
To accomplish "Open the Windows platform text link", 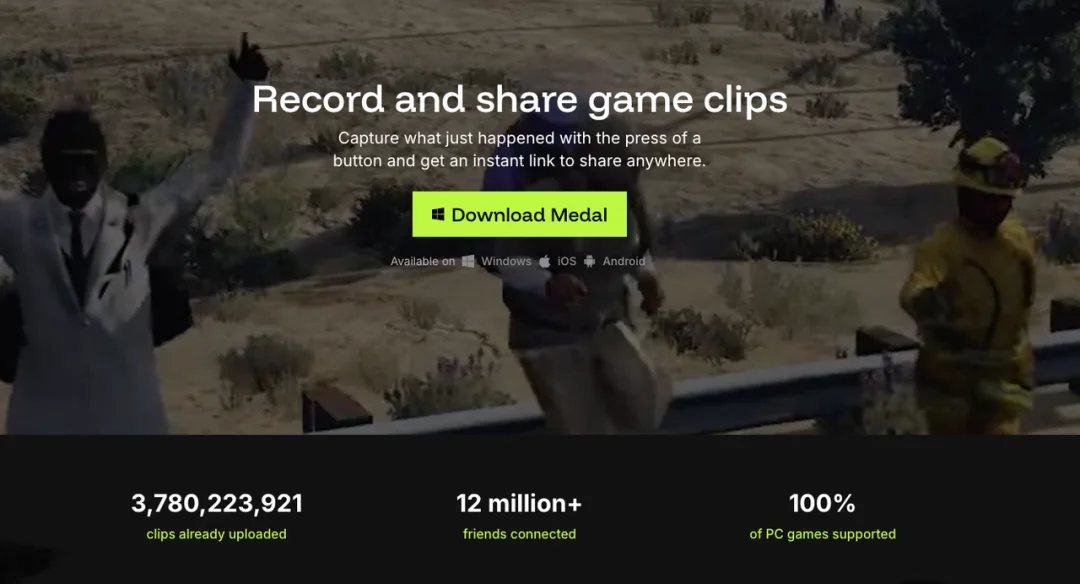I will [506, 261].
